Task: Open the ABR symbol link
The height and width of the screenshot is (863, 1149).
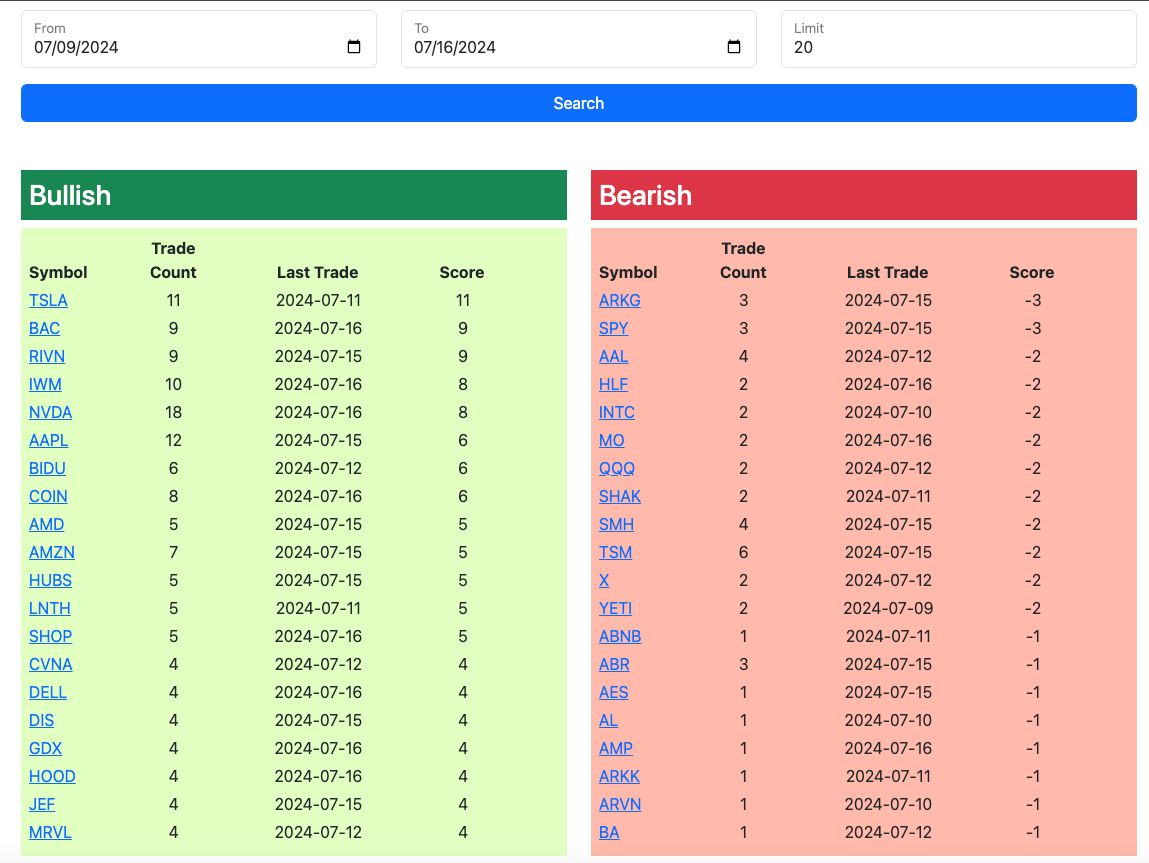Action: (x=615, y=664)
